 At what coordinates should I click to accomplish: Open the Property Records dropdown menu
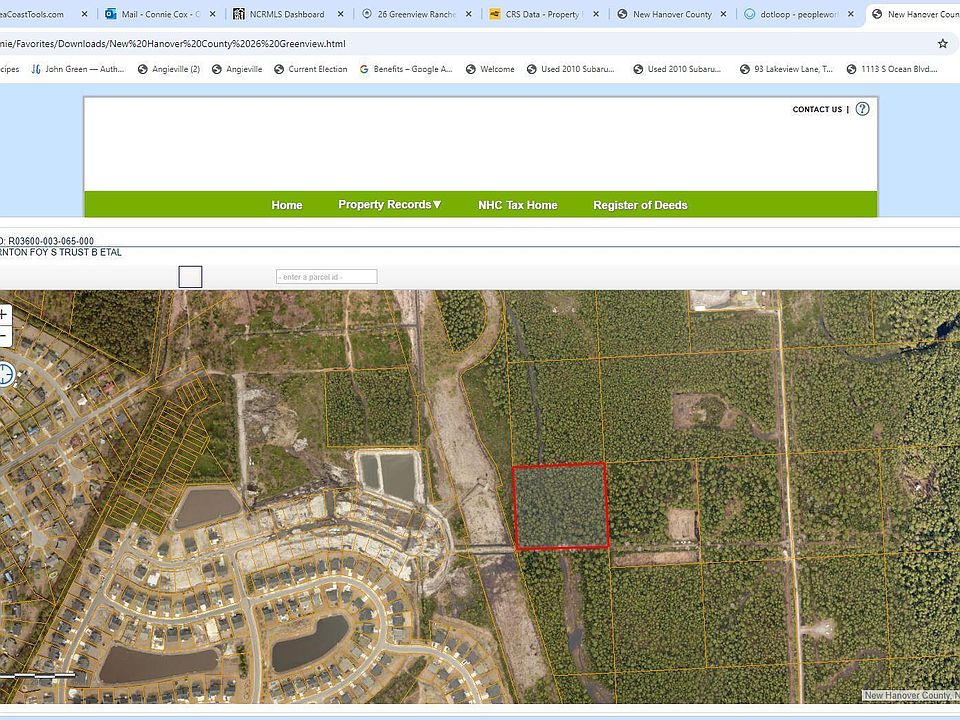tap(389, 205)
